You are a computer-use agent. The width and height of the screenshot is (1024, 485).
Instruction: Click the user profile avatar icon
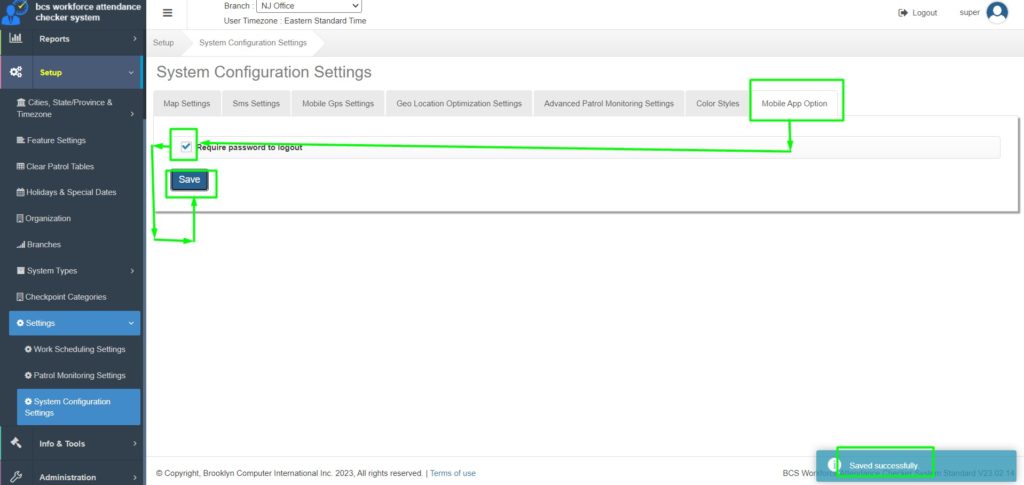click(x=996, y=12)
